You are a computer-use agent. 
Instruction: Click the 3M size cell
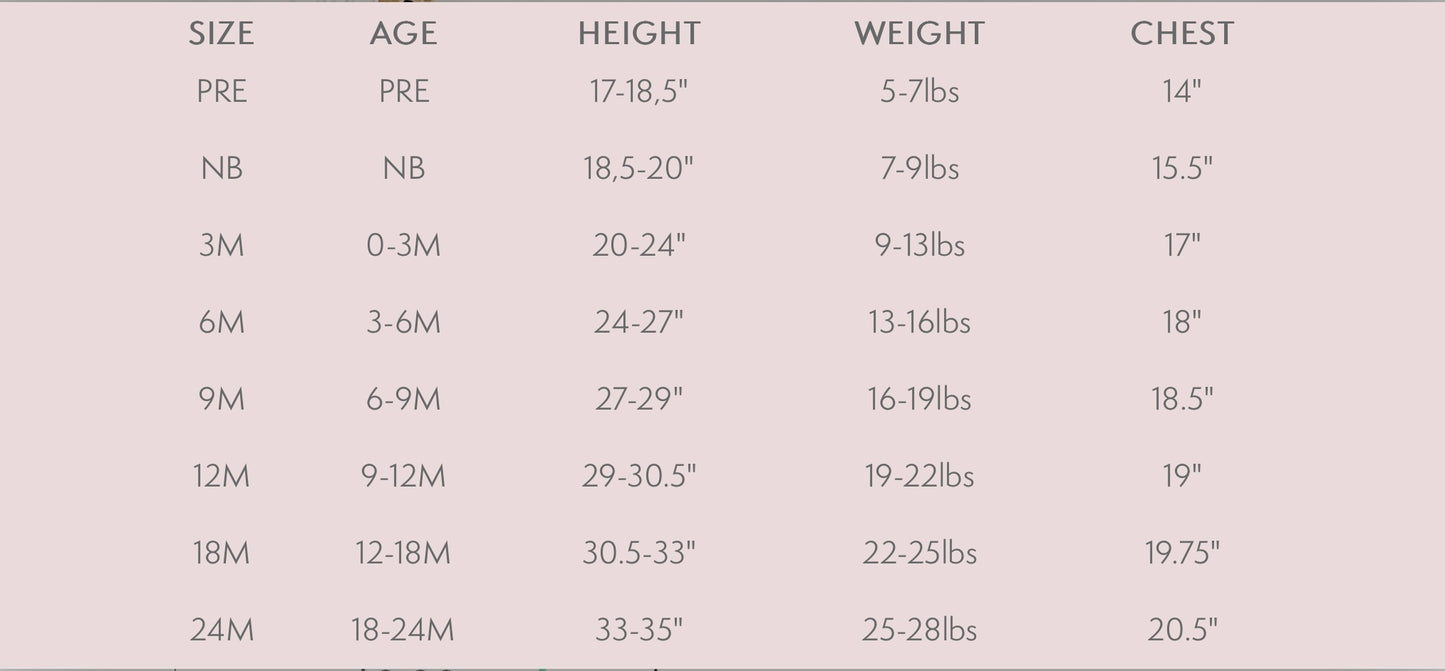point(221,245)
